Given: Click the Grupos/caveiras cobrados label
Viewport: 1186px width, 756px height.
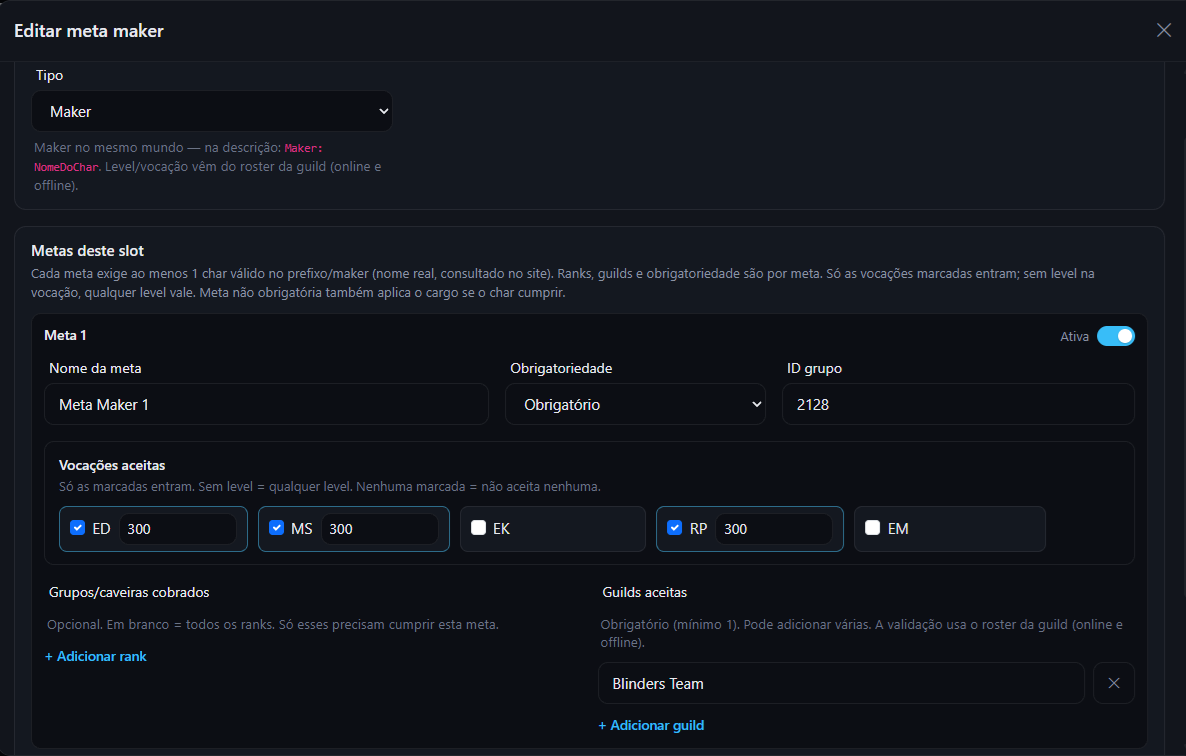Looking at the screenshot, I should 129,593.
